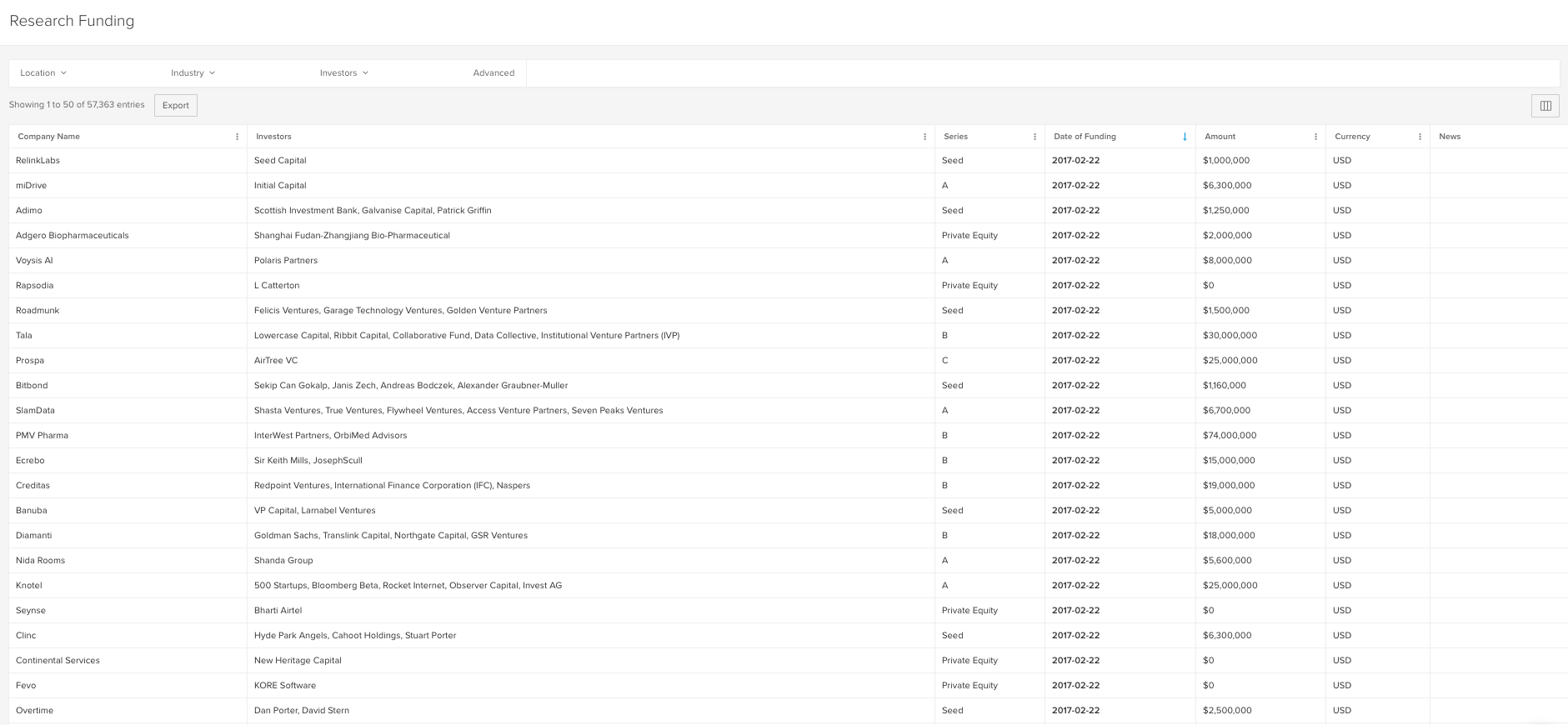Viewport: 1568px width, 725px height.
Task: Click KORE Software investor cell
Action: 591,685
